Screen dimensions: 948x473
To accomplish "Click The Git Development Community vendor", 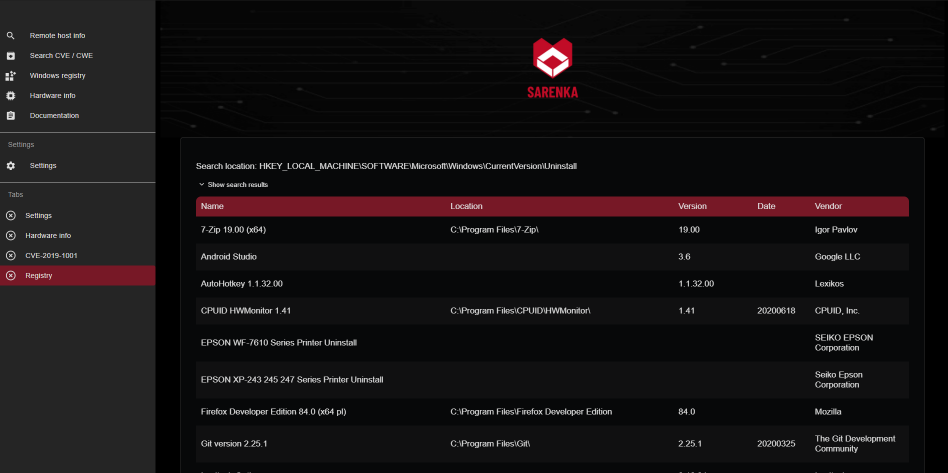I will (x=855, y=443).
